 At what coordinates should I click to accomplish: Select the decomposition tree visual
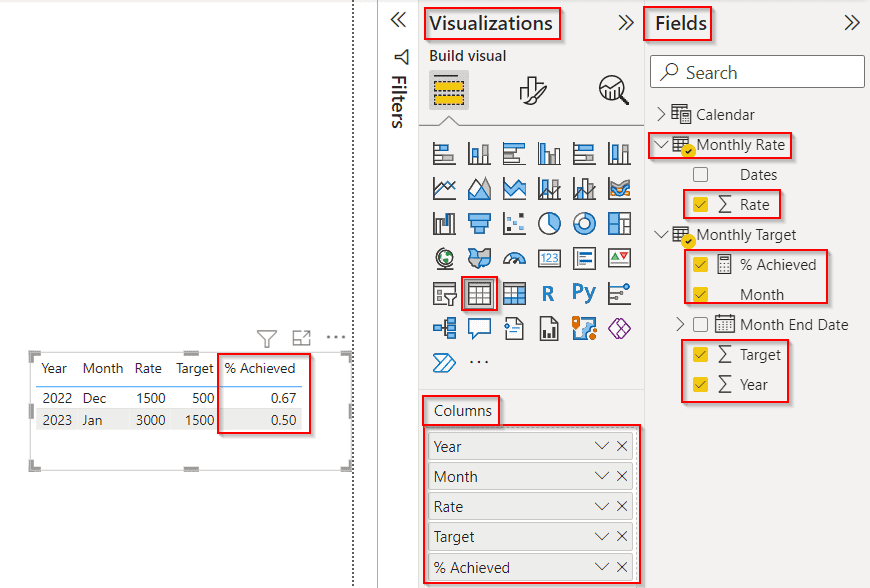444,328
